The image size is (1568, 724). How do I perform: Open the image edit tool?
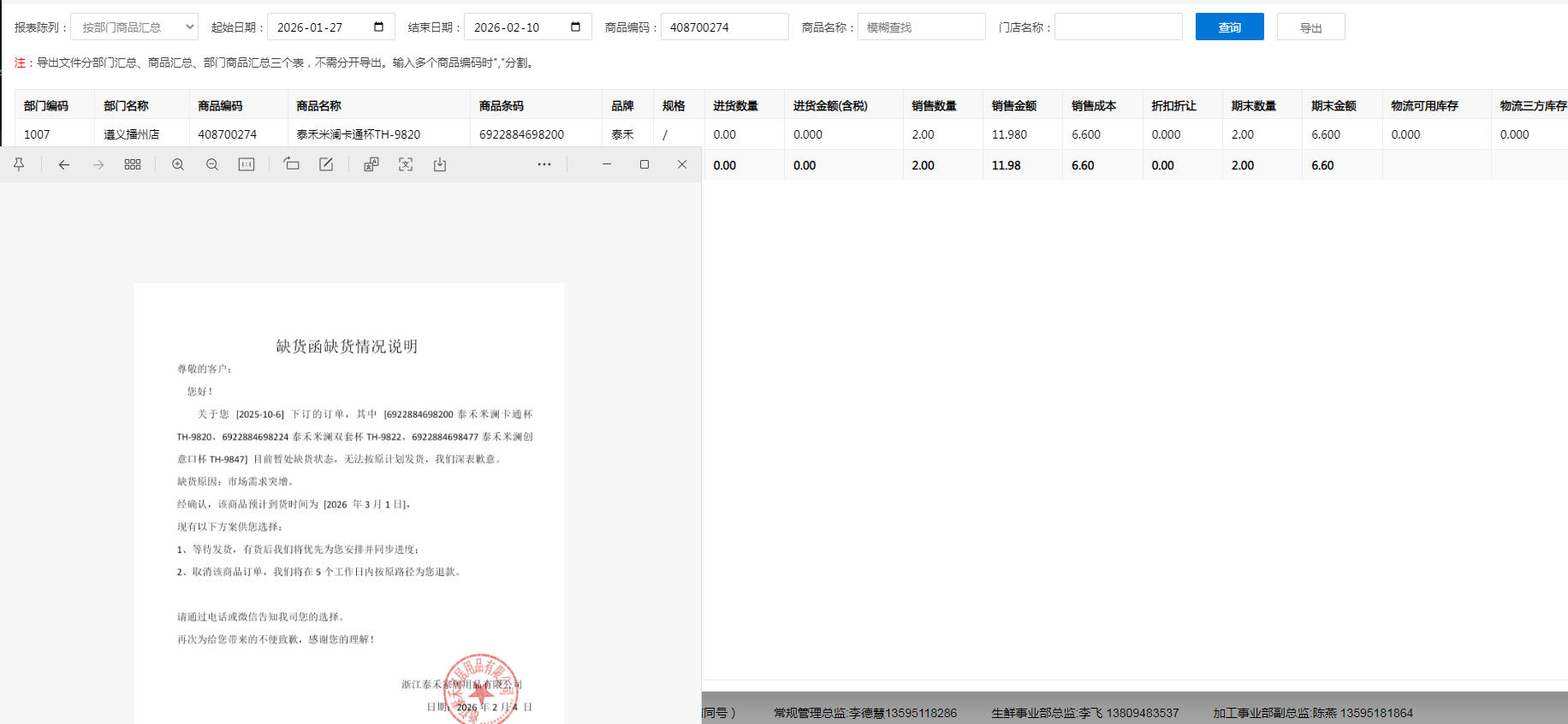[x=326, y=164]
